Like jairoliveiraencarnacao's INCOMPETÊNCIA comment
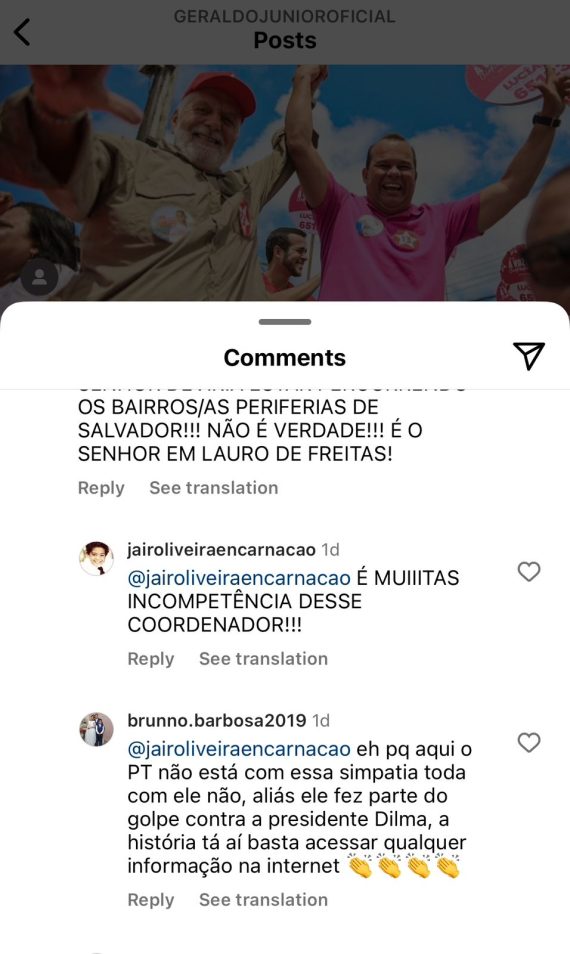Viewport: 570px width, 954px height. 529,571
